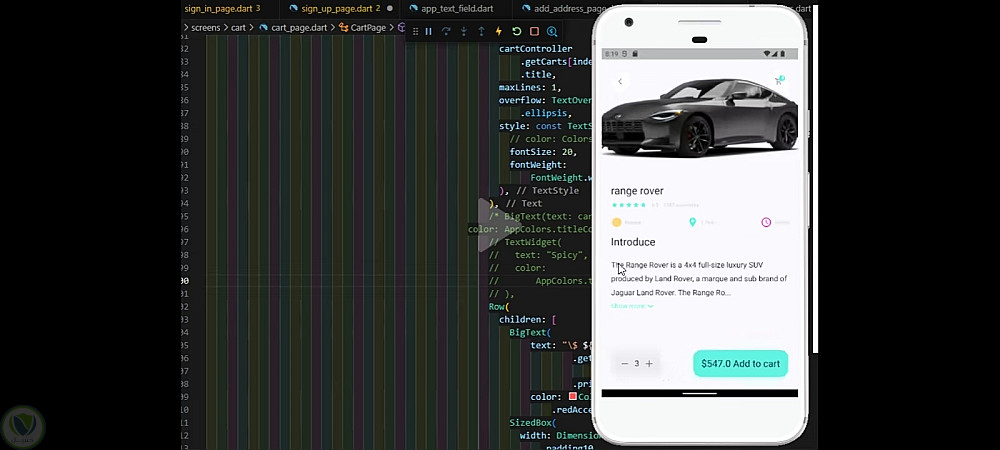Expand description with Show more
This screenshot has width=1000, height=450.
632,306
